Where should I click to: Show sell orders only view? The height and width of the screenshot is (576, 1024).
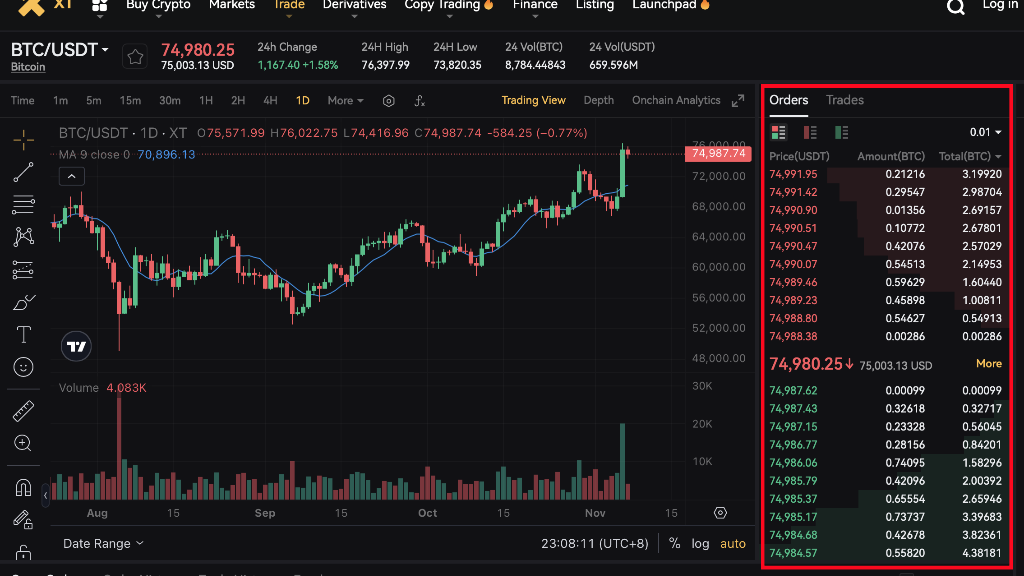(x=810, y=133)
